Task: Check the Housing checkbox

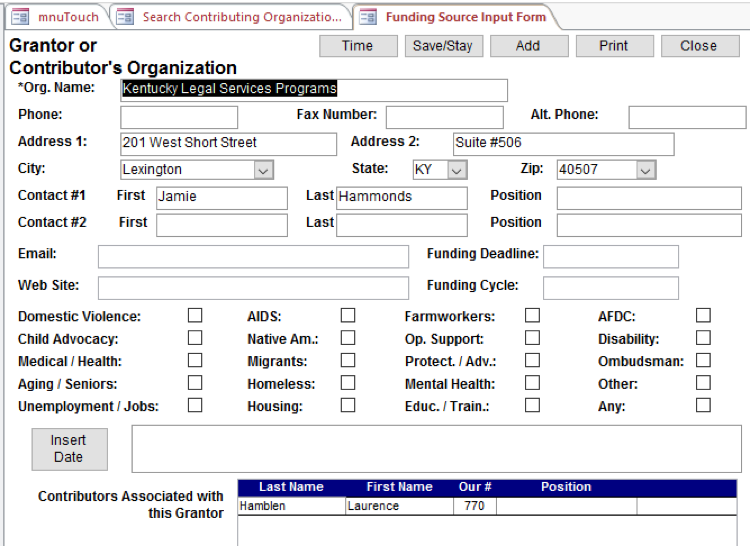Action: click(x=348, y=405)
